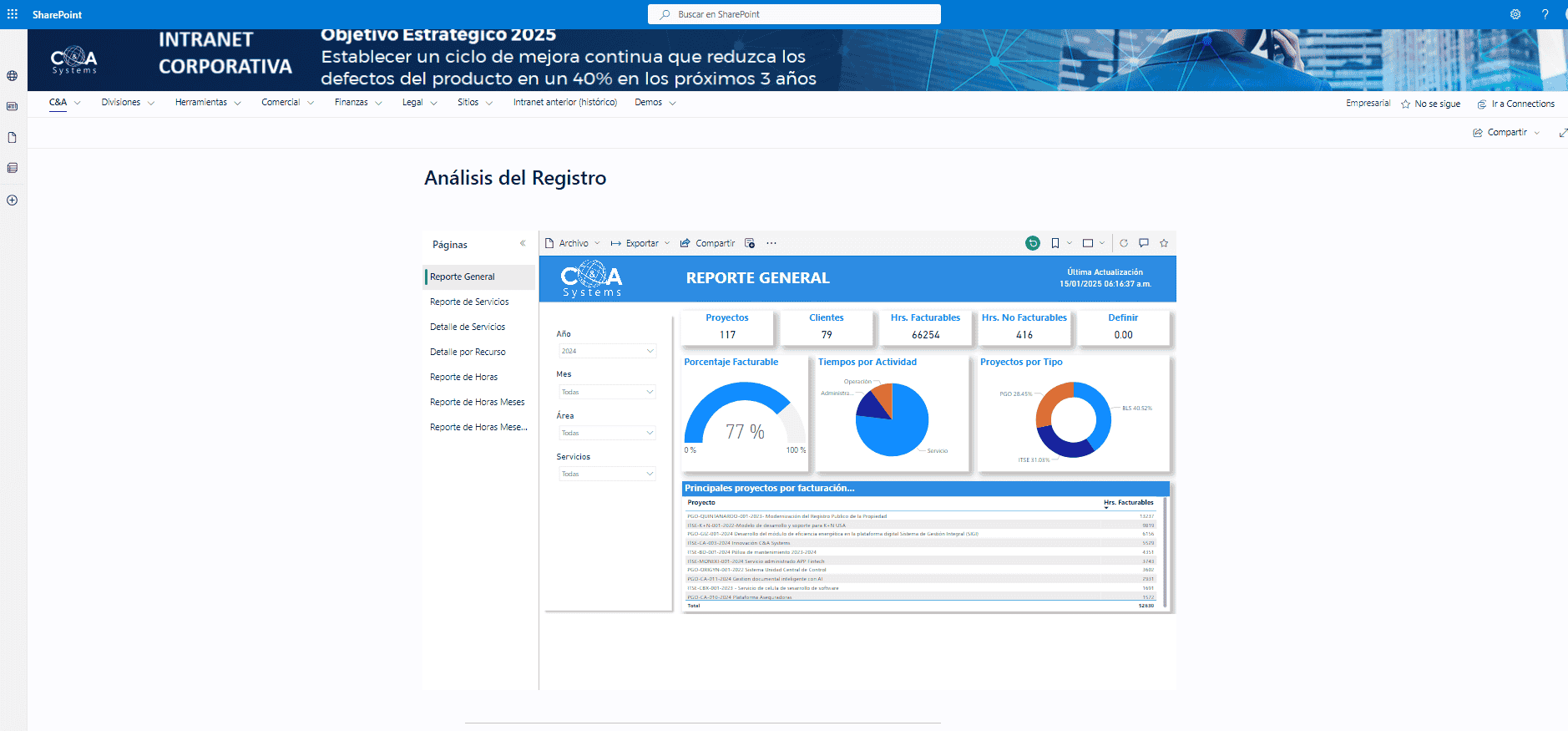Open the news icon in left rail

pos(13,106)
